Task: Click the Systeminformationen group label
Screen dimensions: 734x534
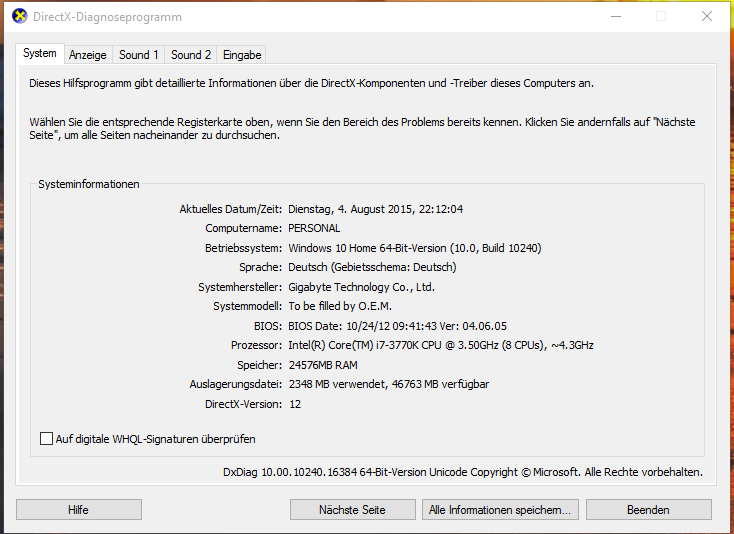Action: [89, 184]
